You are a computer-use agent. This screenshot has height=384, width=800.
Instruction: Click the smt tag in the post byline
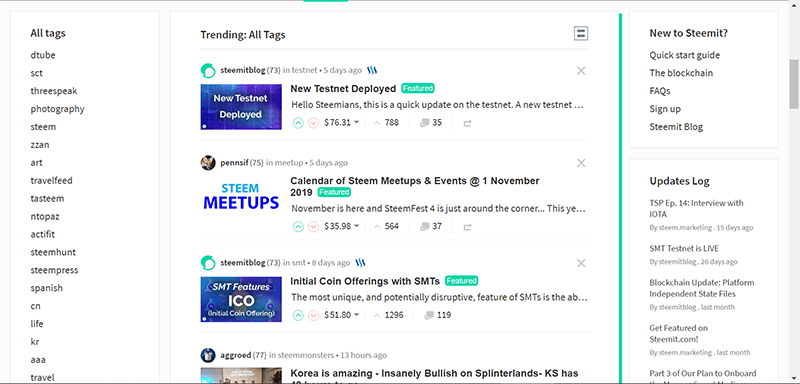tap(299, 263)
